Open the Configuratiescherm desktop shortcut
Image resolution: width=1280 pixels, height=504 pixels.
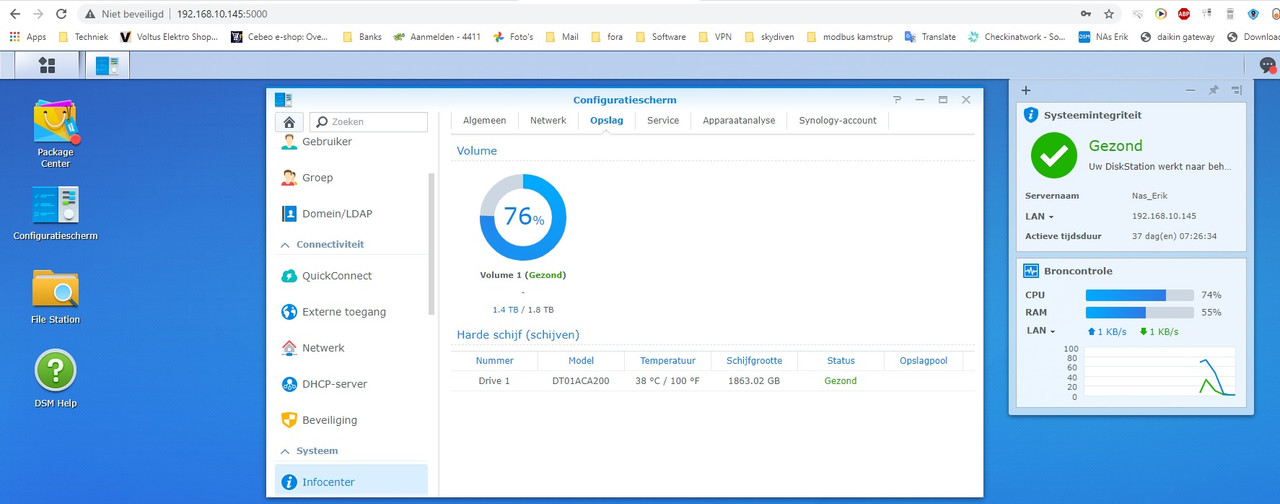tap(56, 213)
